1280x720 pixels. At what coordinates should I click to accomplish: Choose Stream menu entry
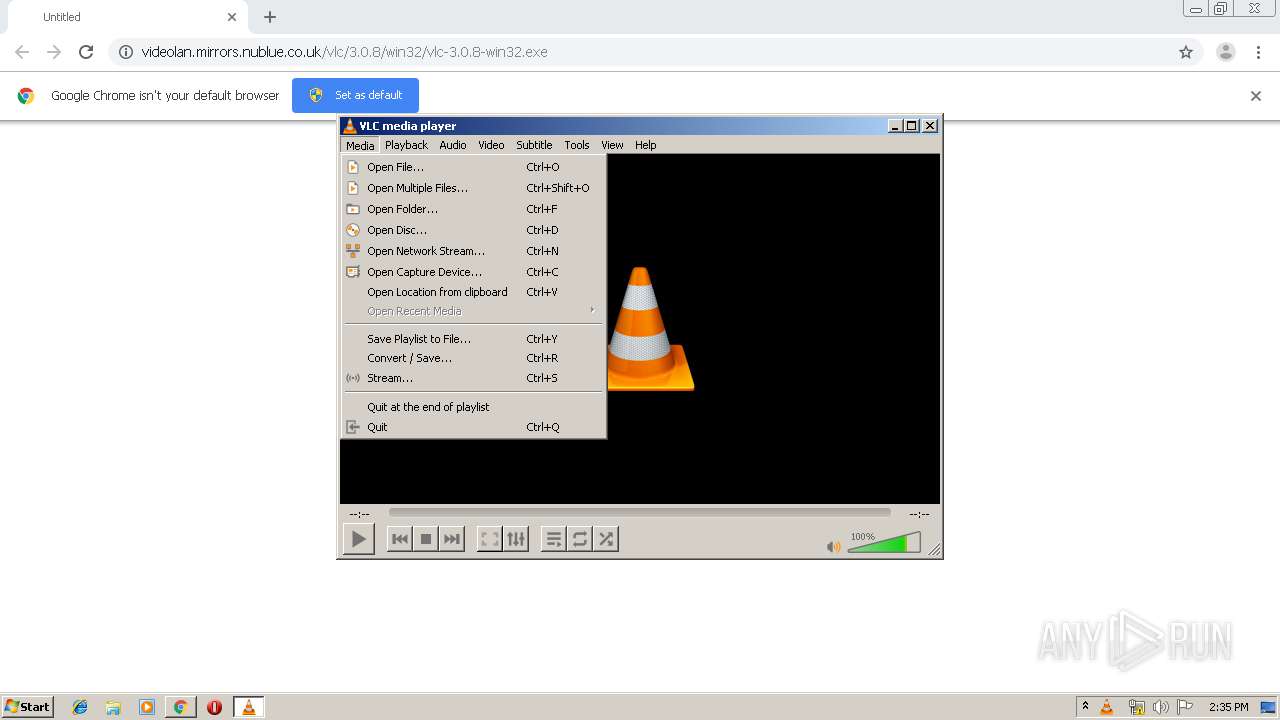click(473, 378)
